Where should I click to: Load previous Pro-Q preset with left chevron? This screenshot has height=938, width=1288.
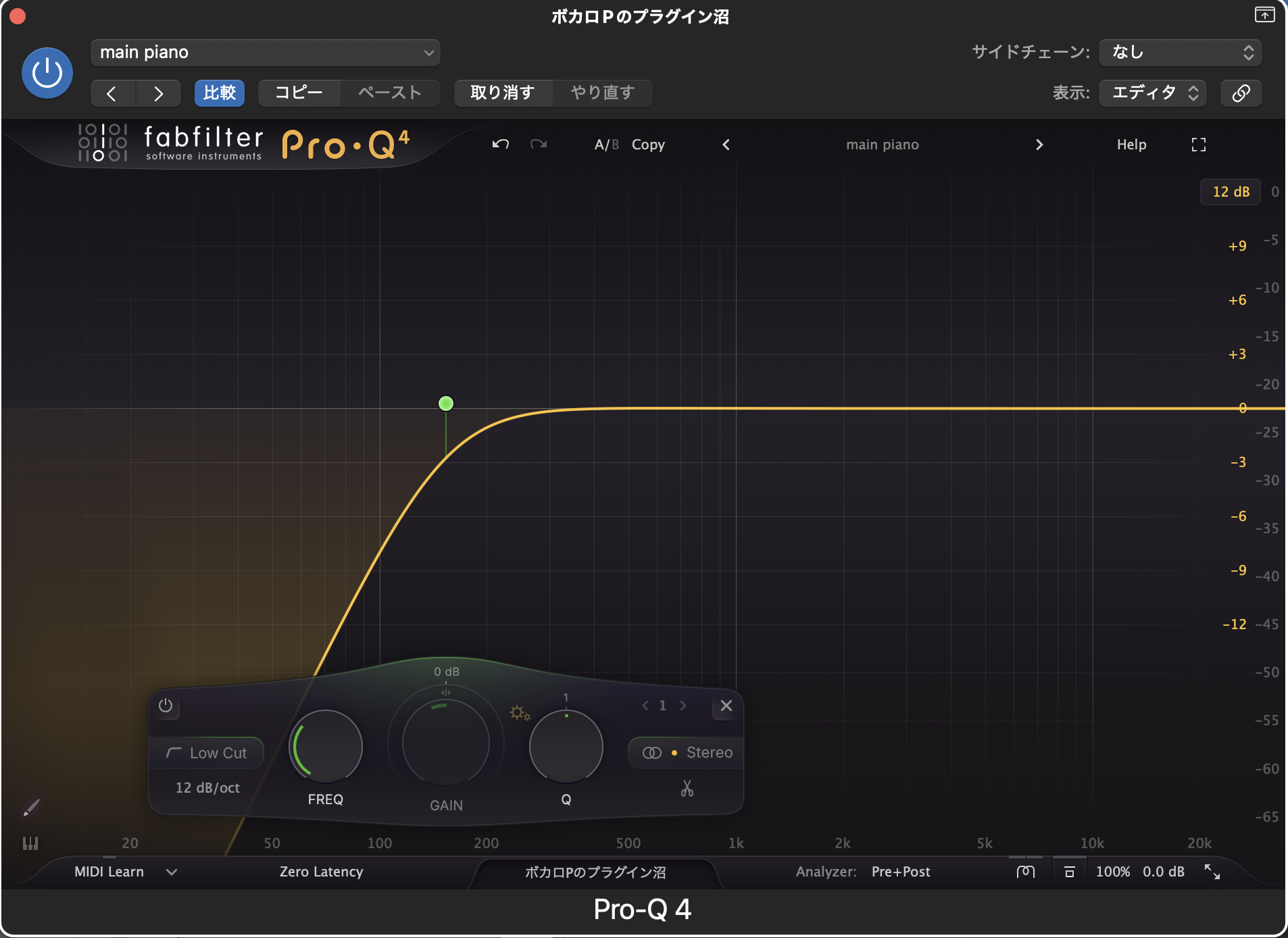click(726, 145)
